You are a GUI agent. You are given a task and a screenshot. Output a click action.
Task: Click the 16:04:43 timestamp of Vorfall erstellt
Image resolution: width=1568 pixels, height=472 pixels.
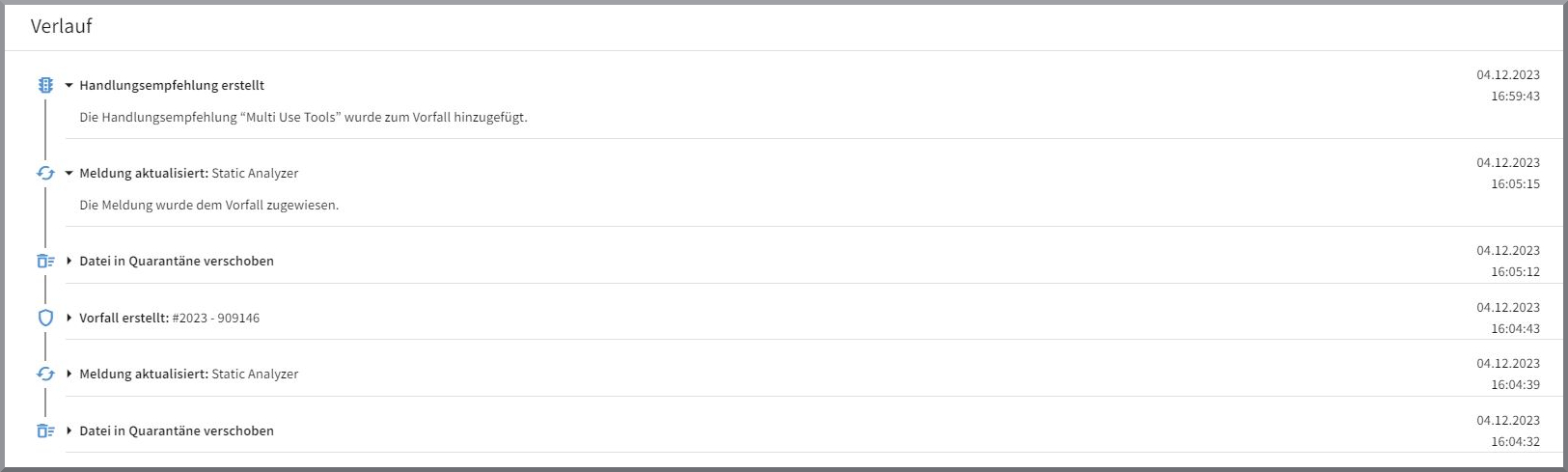point(1515,329)
